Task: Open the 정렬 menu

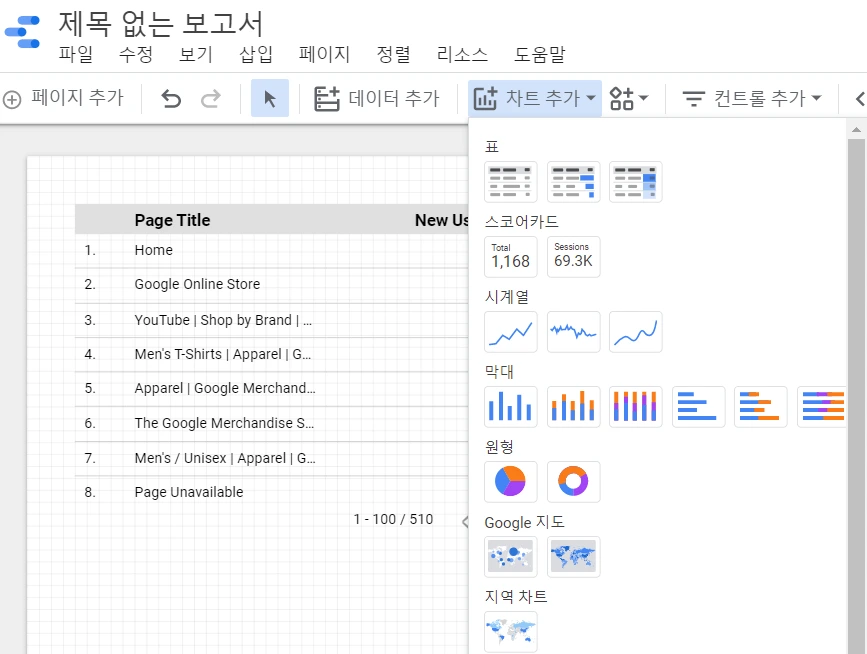Action: tap(393, 54)
